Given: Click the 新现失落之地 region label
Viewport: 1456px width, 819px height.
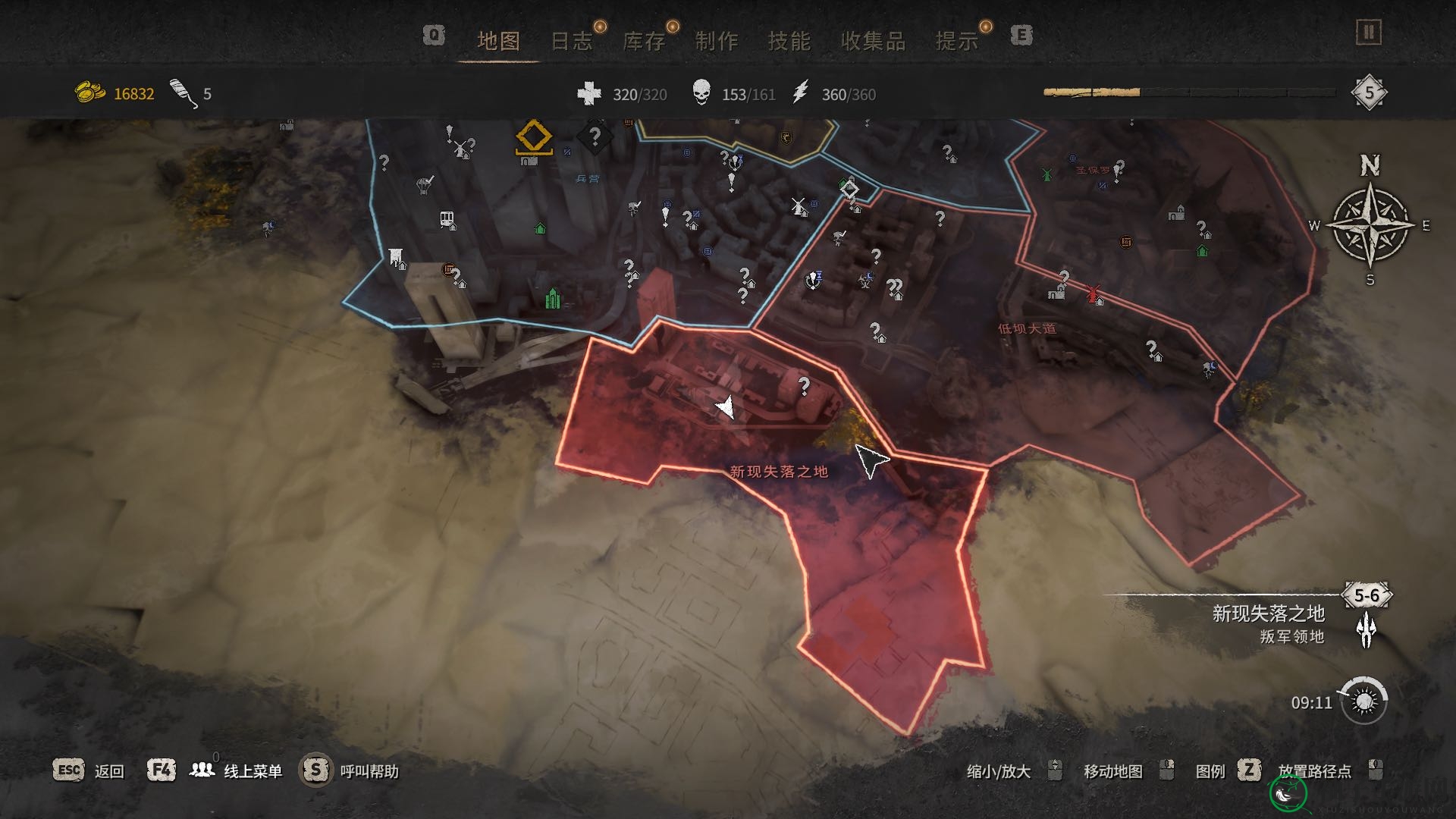Looking at the screenshot, I should tap(779, 472).
